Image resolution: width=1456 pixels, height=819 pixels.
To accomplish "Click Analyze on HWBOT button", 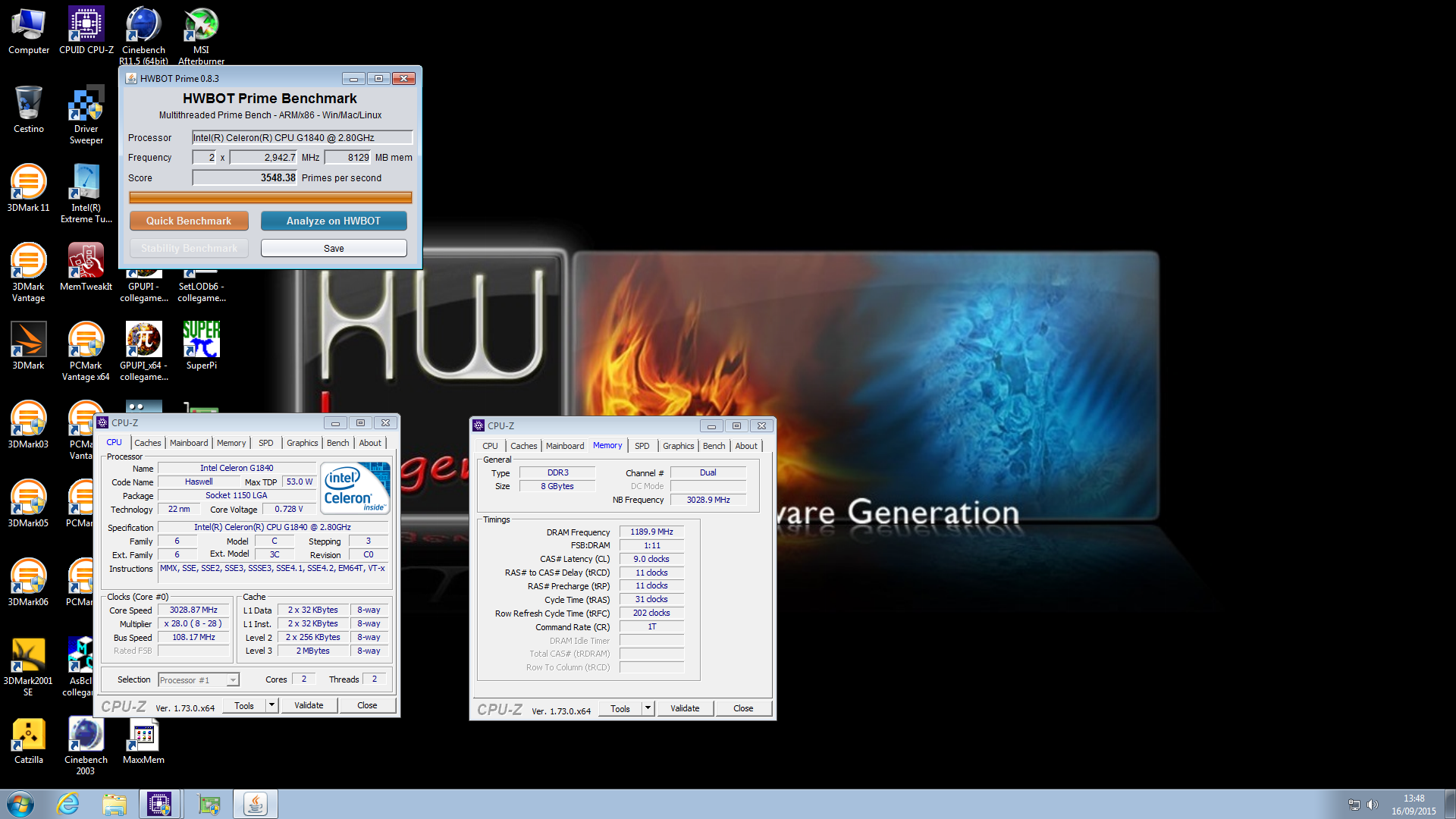I will pos(334,221).
